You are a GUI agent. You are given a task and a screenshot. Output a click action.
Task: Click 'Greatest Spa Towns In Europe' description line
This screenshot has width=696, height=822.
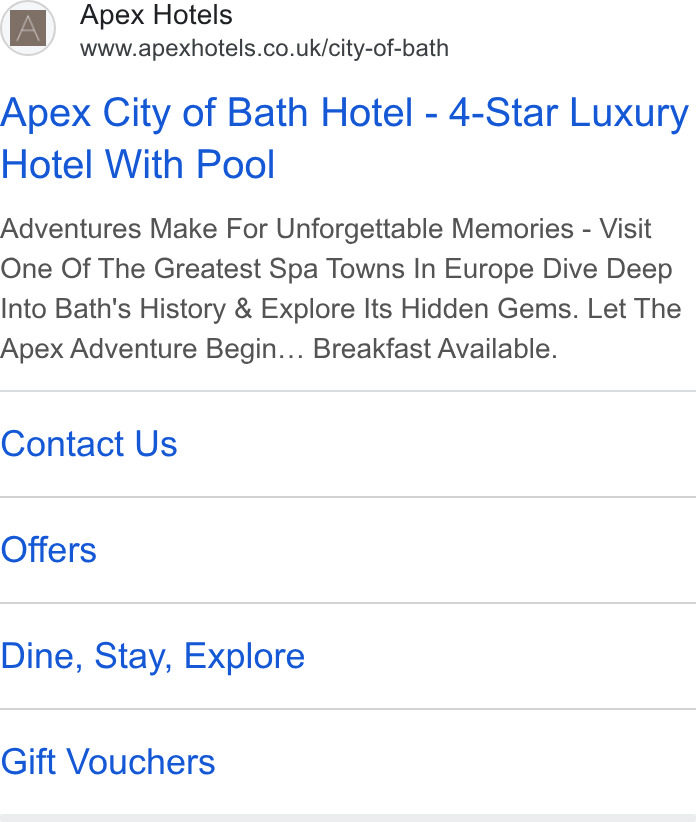(x=344, y=269)
